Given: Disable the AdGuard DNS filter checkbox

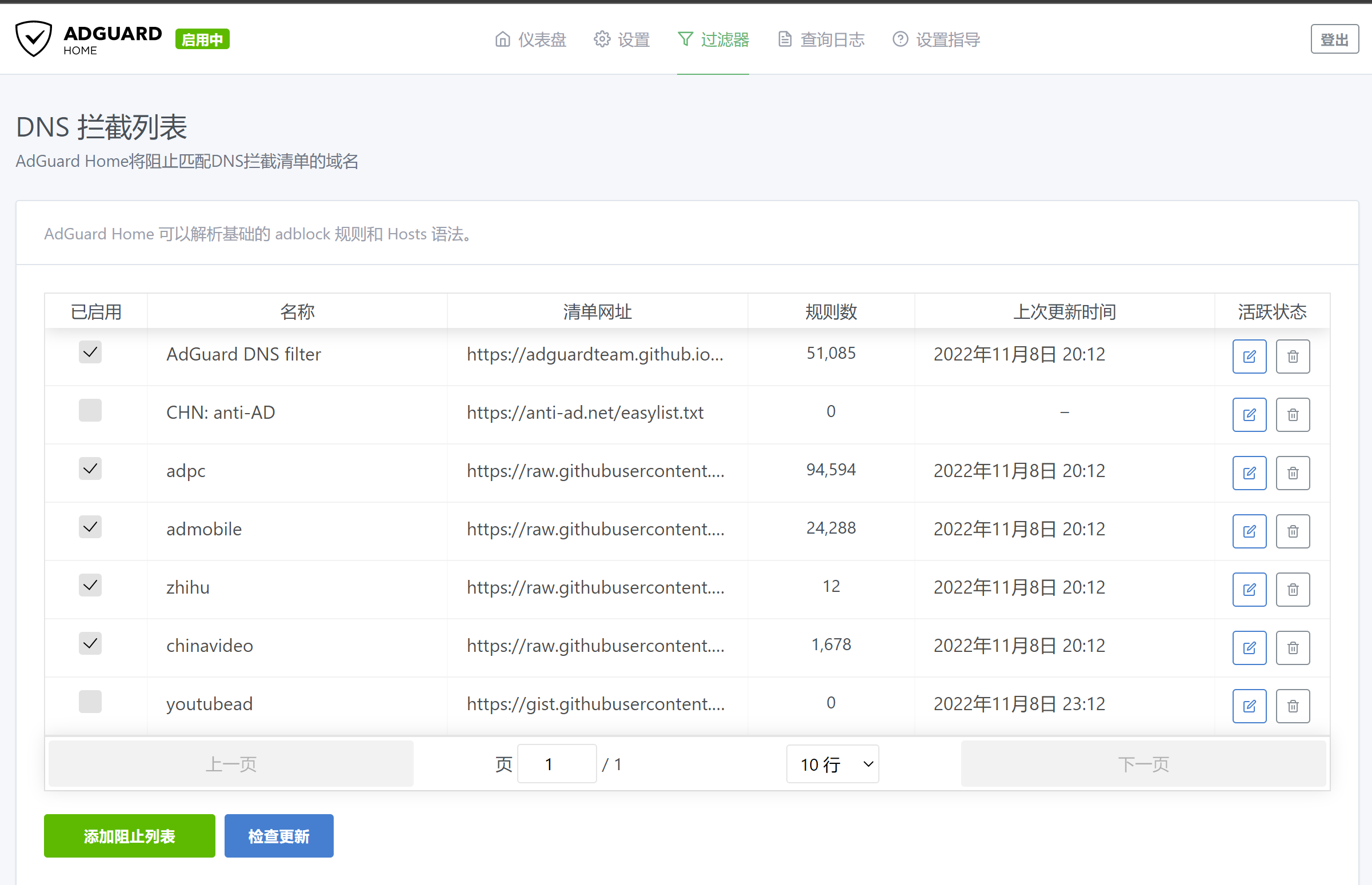Looking at the screenshot, I should point(90,353).
